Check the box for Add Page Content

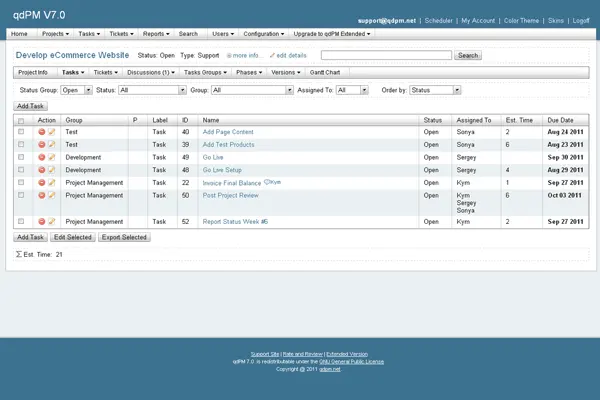tap(21, 132)
